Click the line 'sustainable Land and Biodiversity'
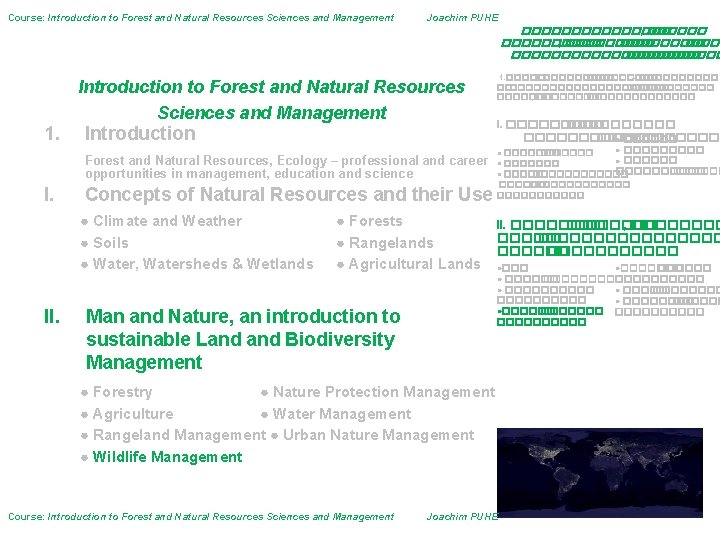This screenshot has width=720, height=540. click(x=241, y=340)
